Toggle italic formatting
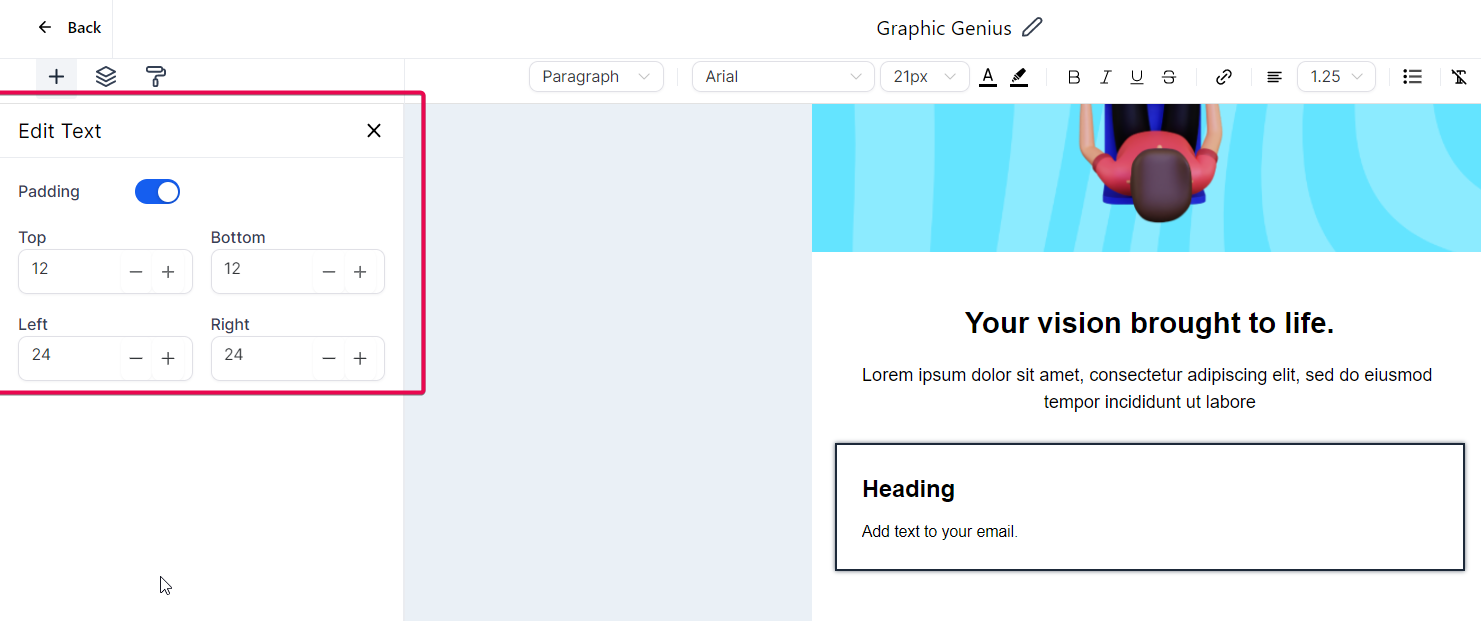The width and height of the screenshot is (1481, 621). click(1105, 77)
